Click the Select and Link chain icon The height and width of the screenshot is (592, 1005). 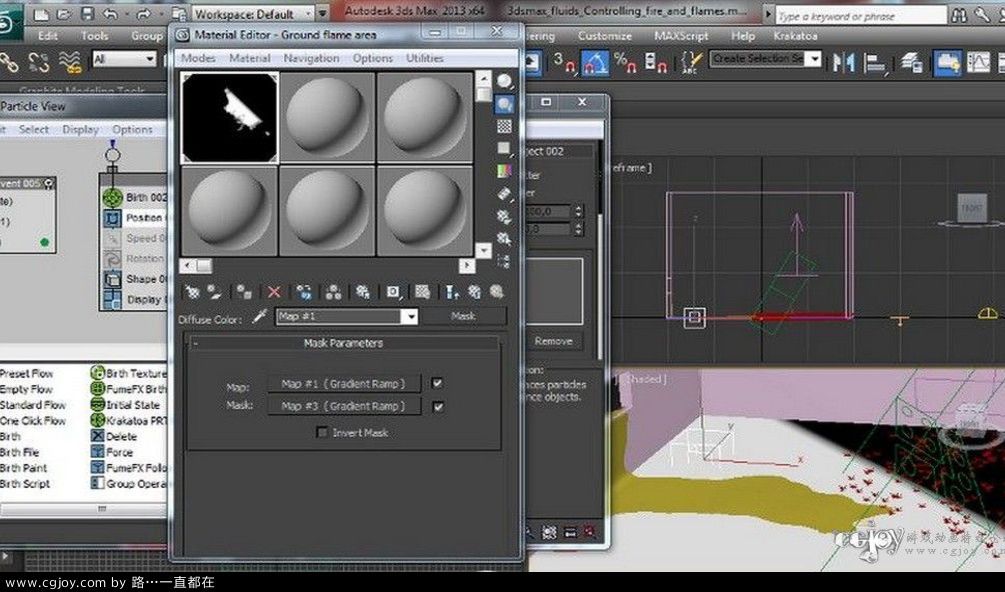(9, 62)
